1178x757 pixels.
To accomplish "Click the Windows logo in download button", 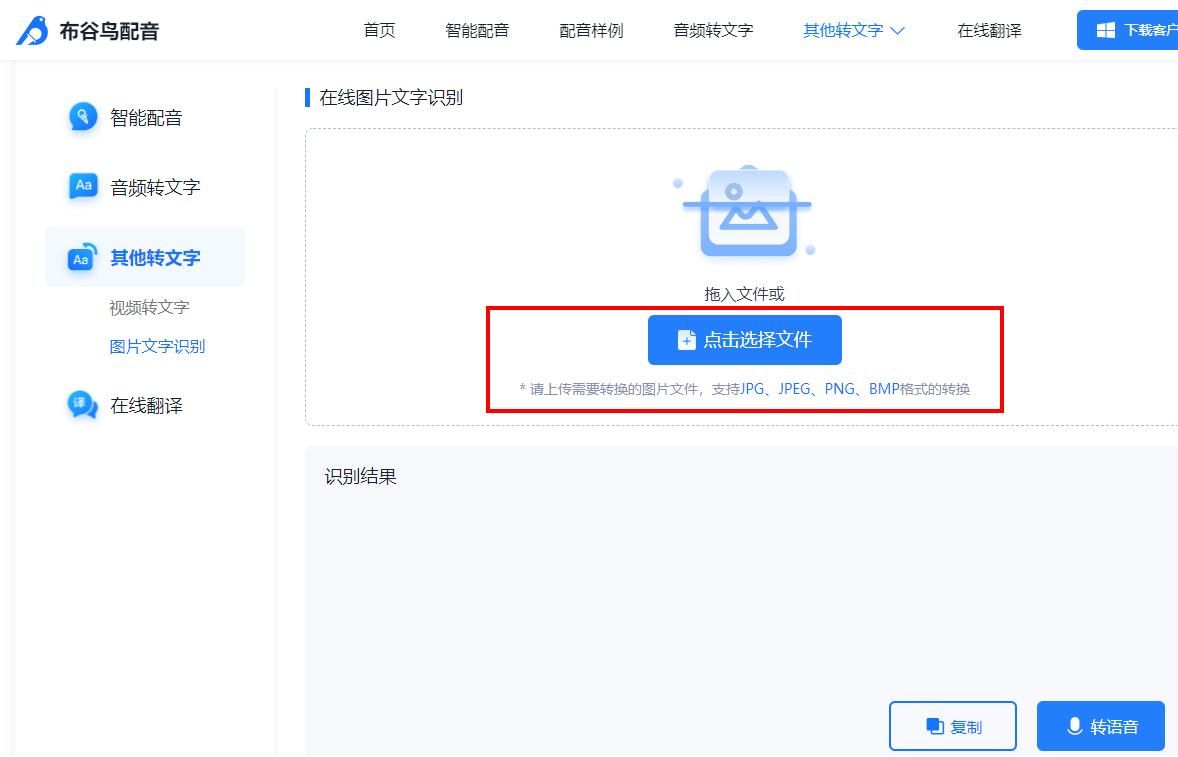I will (x=1105, y=30).
